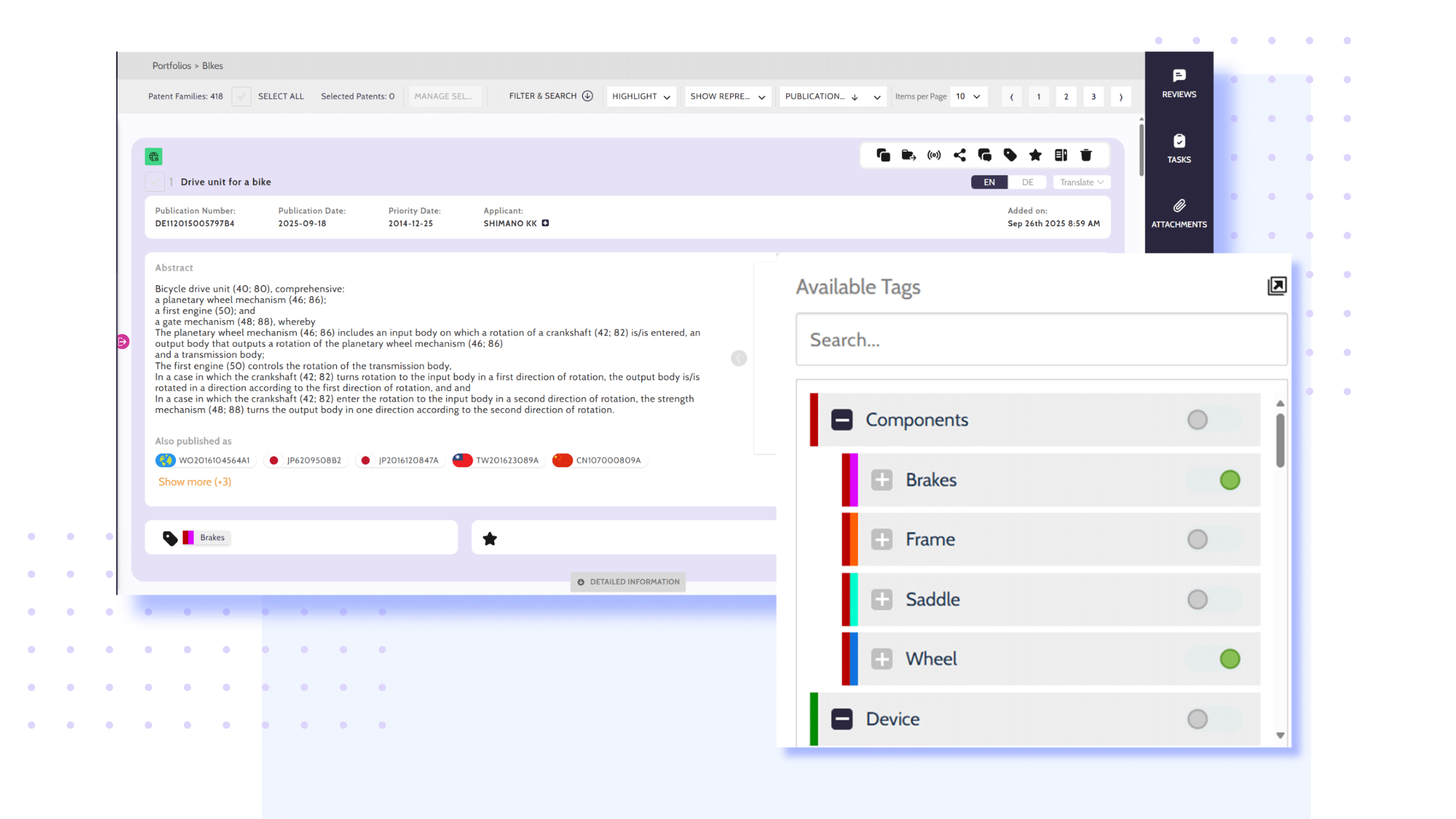The image size is (1456, 819).
Task: Switch abstract language to DE
Action: click(x=1027, y=182)
